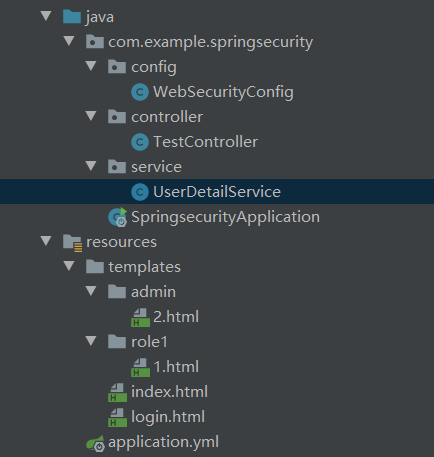This screenshot has width=434, height=457.
Task: Click the TestController class icon
Action: tap(140, 142)
